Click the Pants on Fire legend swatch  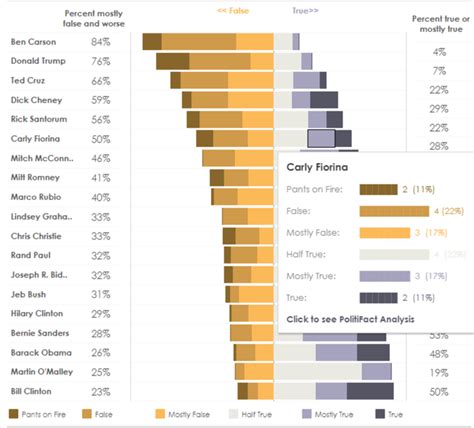[14, 414]
